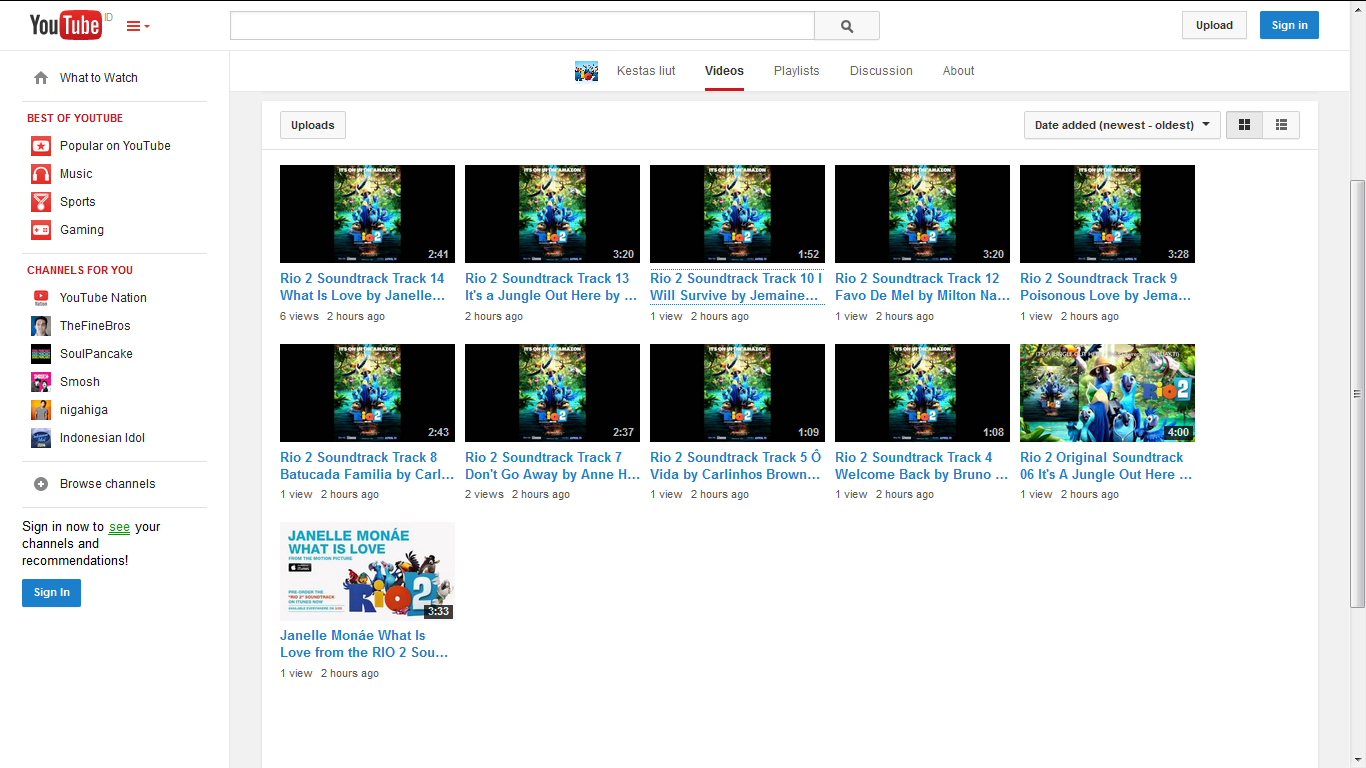Viewport: 1366px width, 768px height.
Task: Select the About tab
Action: (x=958, y=71)
